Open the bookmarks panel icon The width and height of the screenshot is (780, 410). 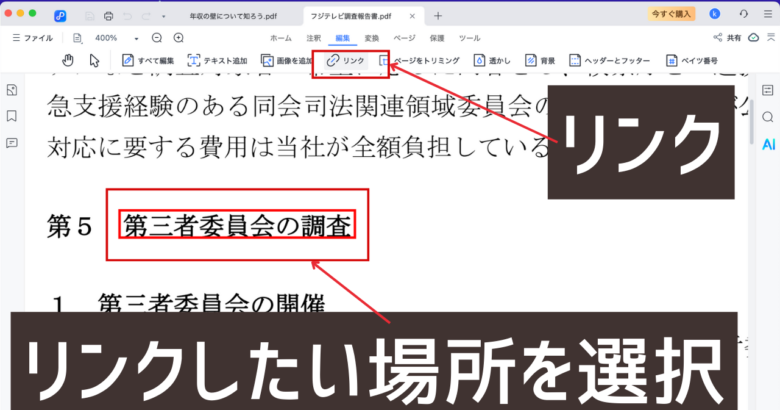coord(11,116)
